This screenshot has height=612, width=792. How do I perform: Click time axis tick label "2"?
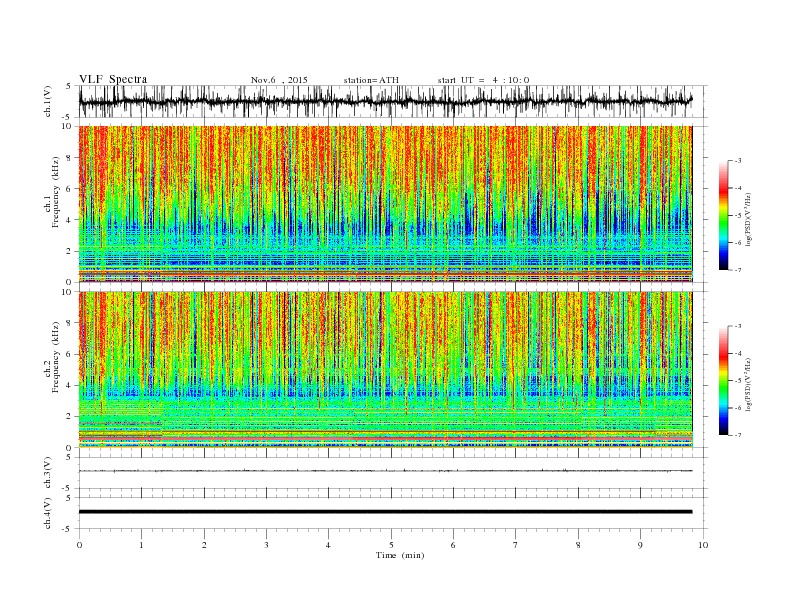click(x=204, y=545)
